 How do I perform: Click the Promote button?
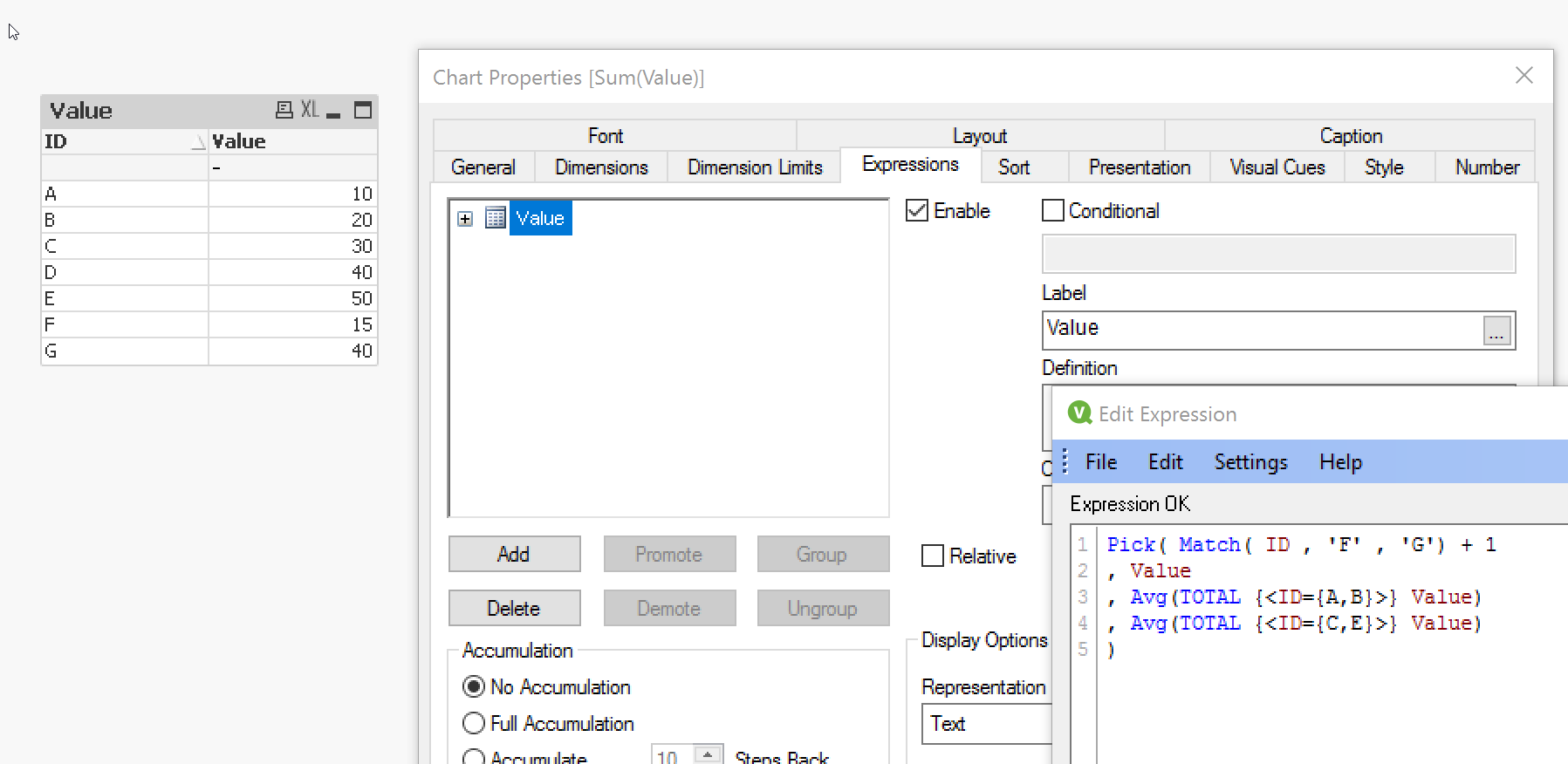(669, 554)
